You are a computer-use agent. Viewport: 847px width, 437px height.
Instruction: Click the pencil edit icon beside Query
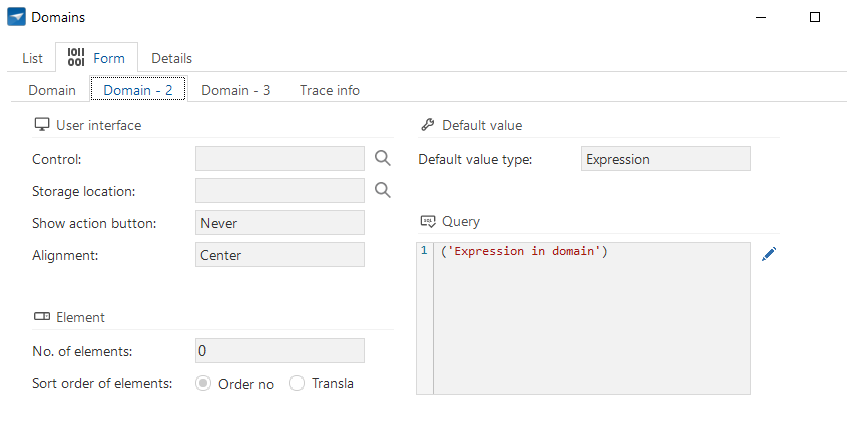tap(769, 254)
